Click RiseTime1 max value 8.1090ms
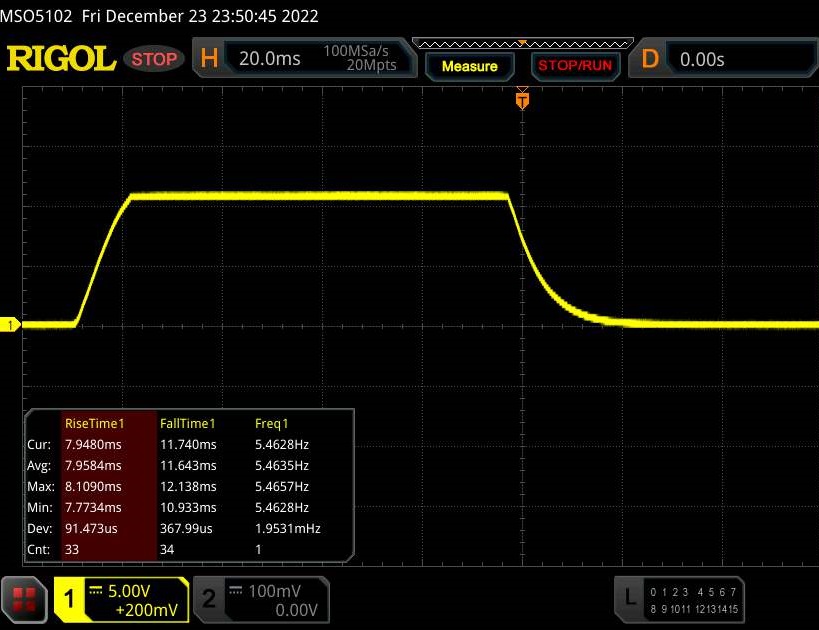 pos(93,486)
